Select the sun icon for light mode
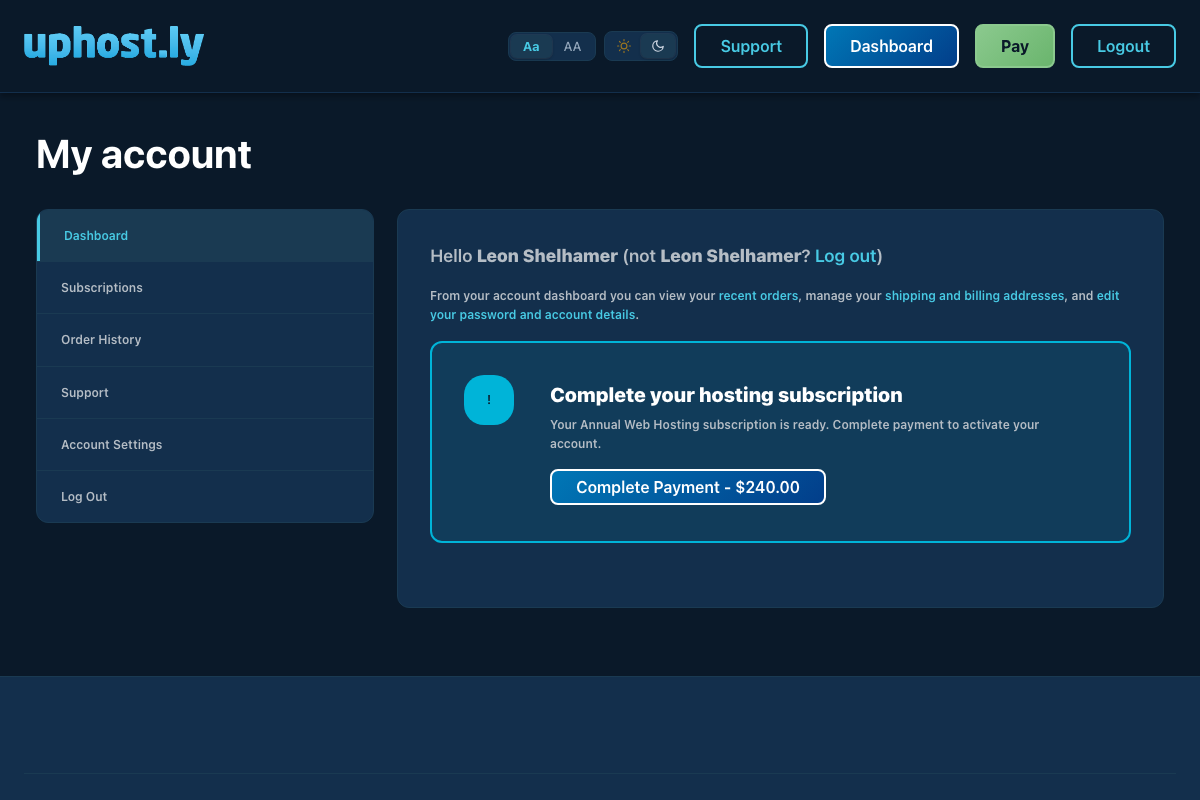The height and width of the screenshot is (800, 1200). click(x=624, y=45)
